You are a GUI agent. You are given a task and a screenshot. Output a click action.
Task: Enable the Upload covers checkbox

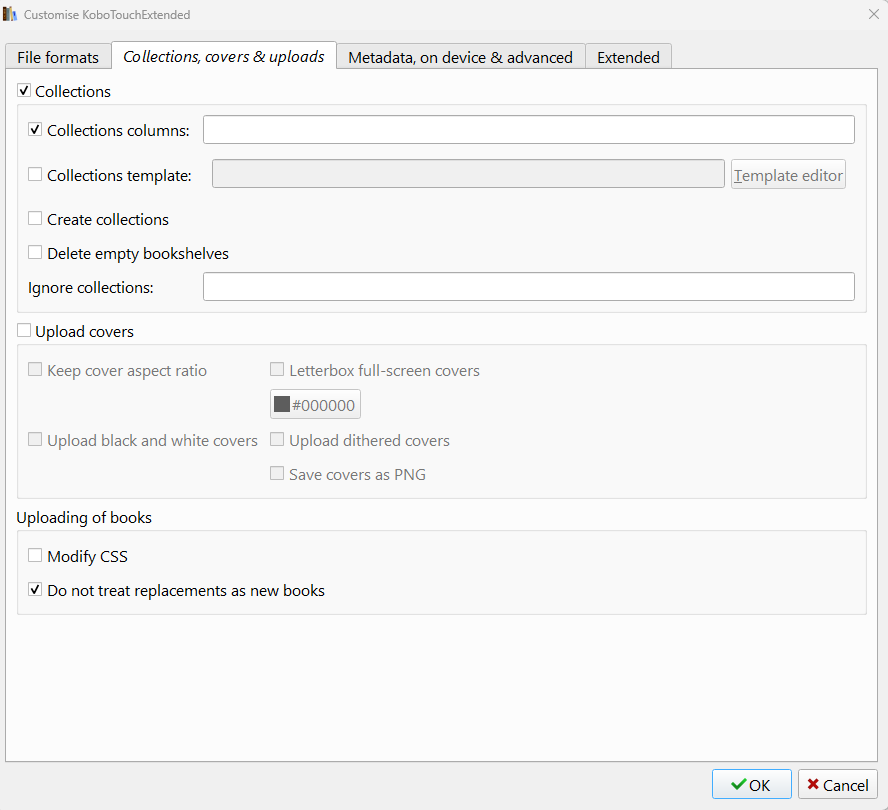[x=24, y=331]
